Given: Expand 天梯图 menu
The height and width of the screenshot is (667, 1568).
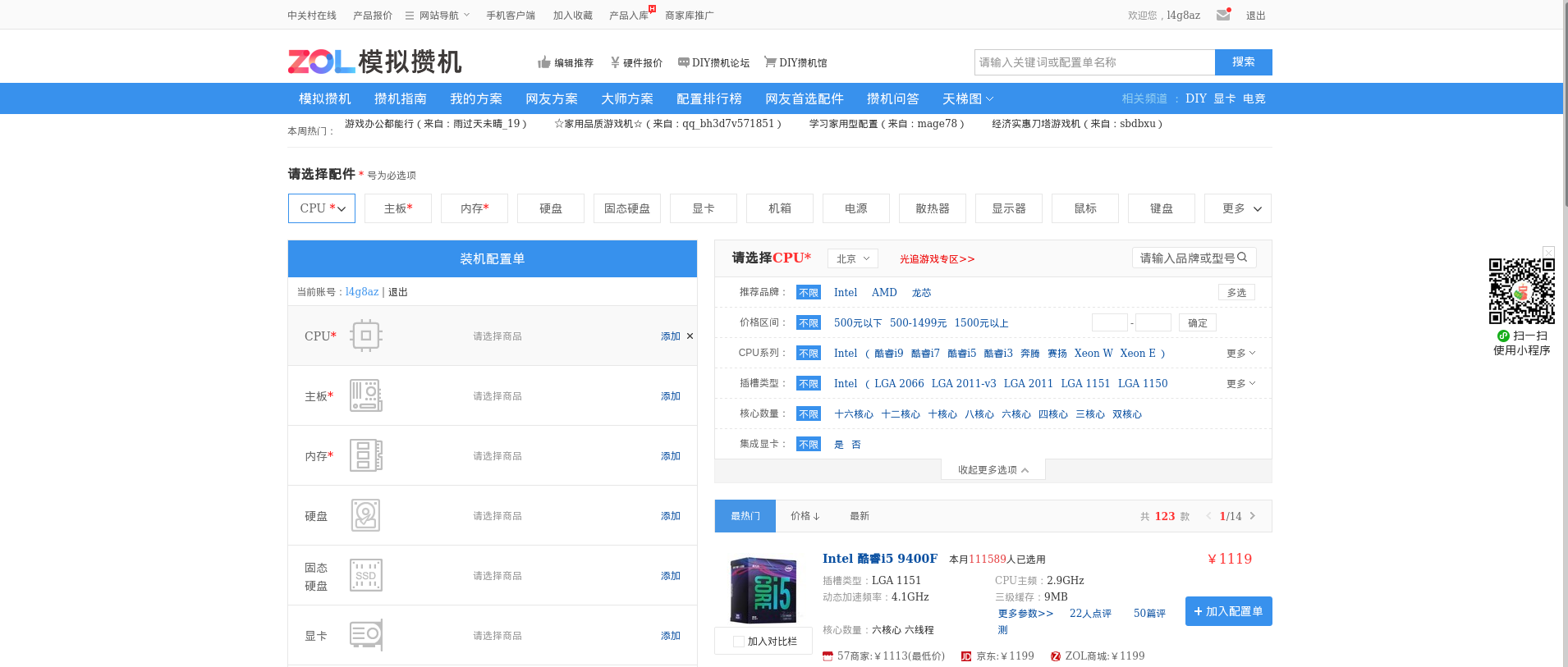Looking at the screenshot, I should pos(968,98).
